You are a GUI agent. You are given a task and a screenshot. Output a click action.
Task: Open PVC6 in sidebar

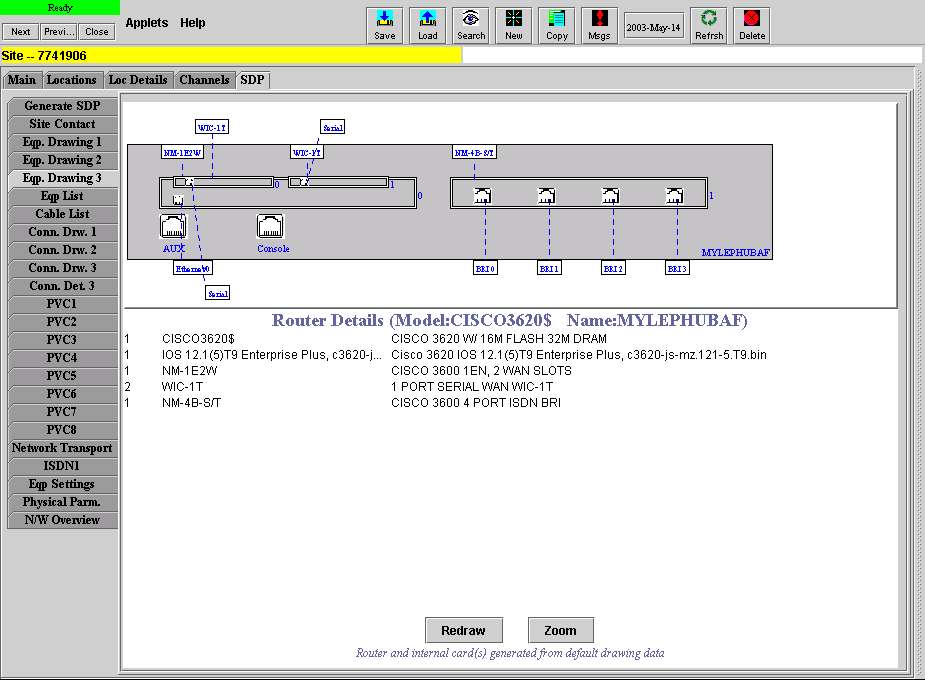point(62,394)
